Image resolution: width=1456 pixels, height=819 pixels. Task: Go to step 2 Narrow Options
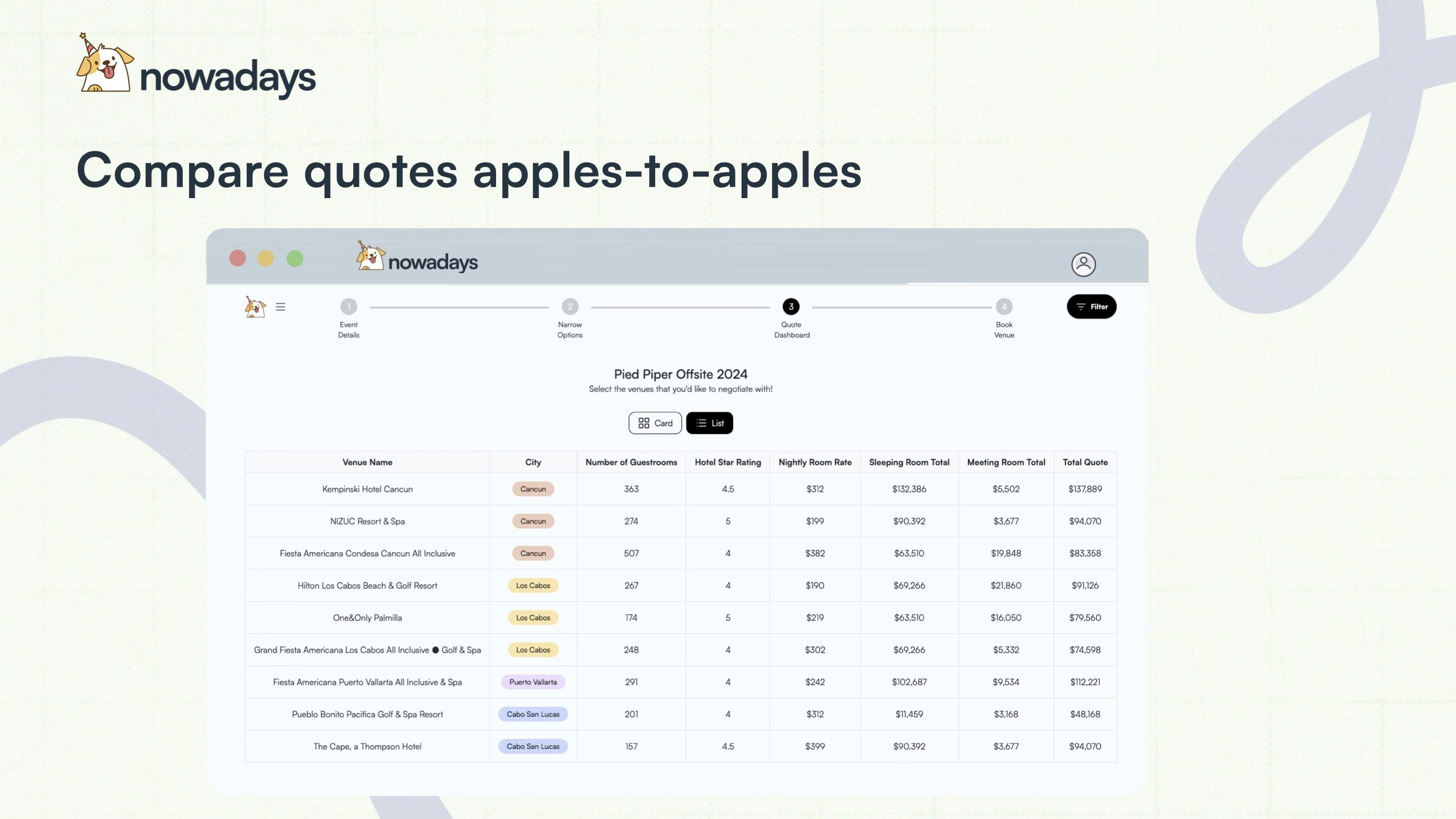(x=570, y=307)
